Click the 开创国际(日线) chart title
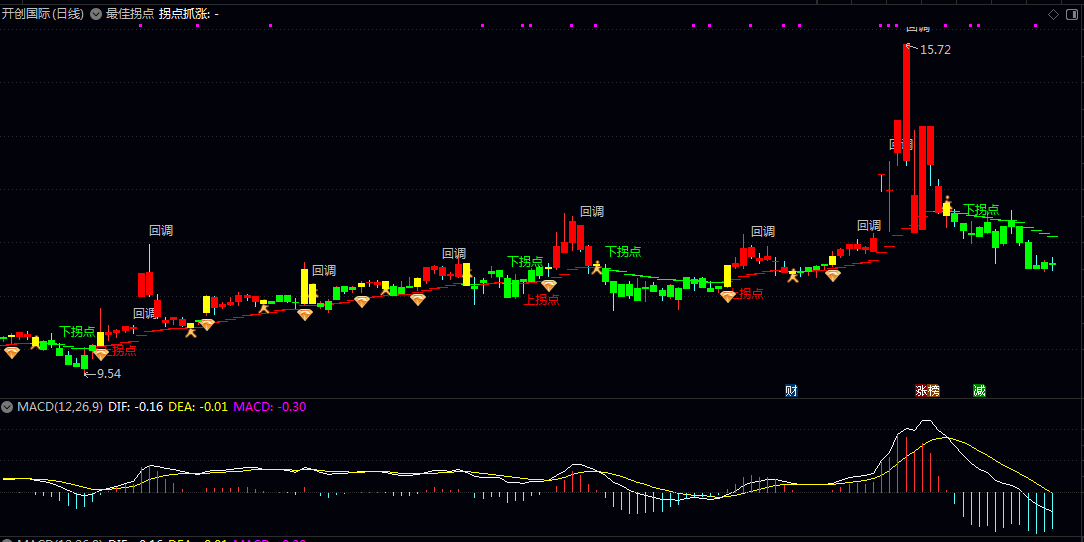1084x542 pixels. 43,14
